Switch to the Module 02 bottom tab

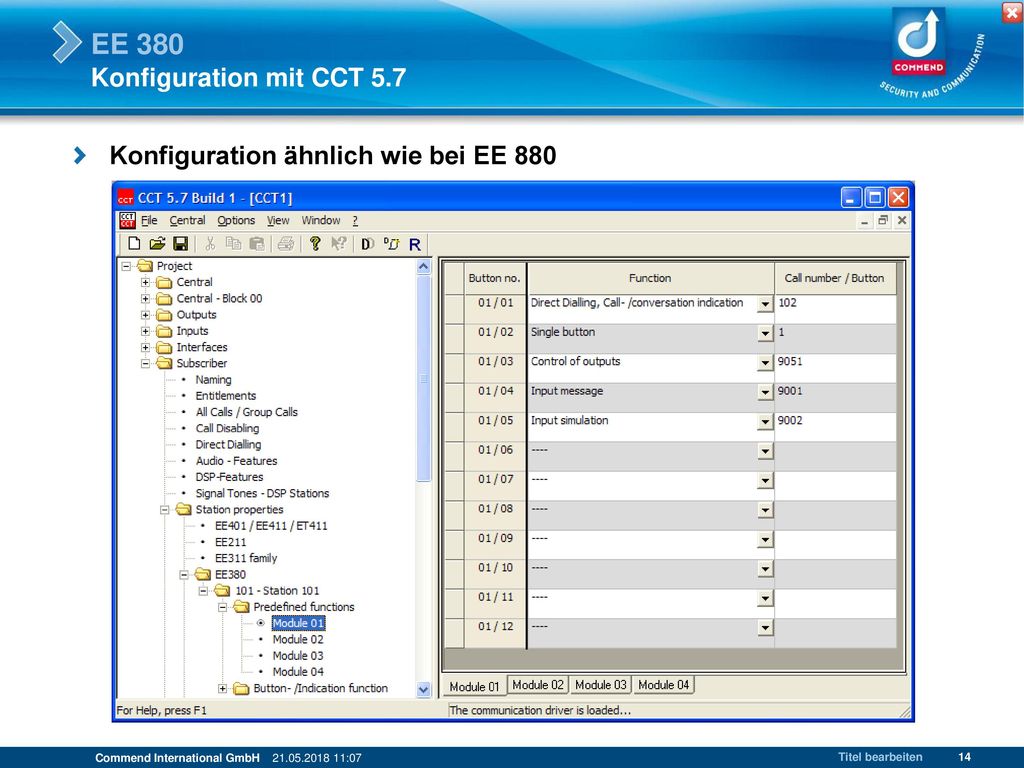[x=537, y=685]
